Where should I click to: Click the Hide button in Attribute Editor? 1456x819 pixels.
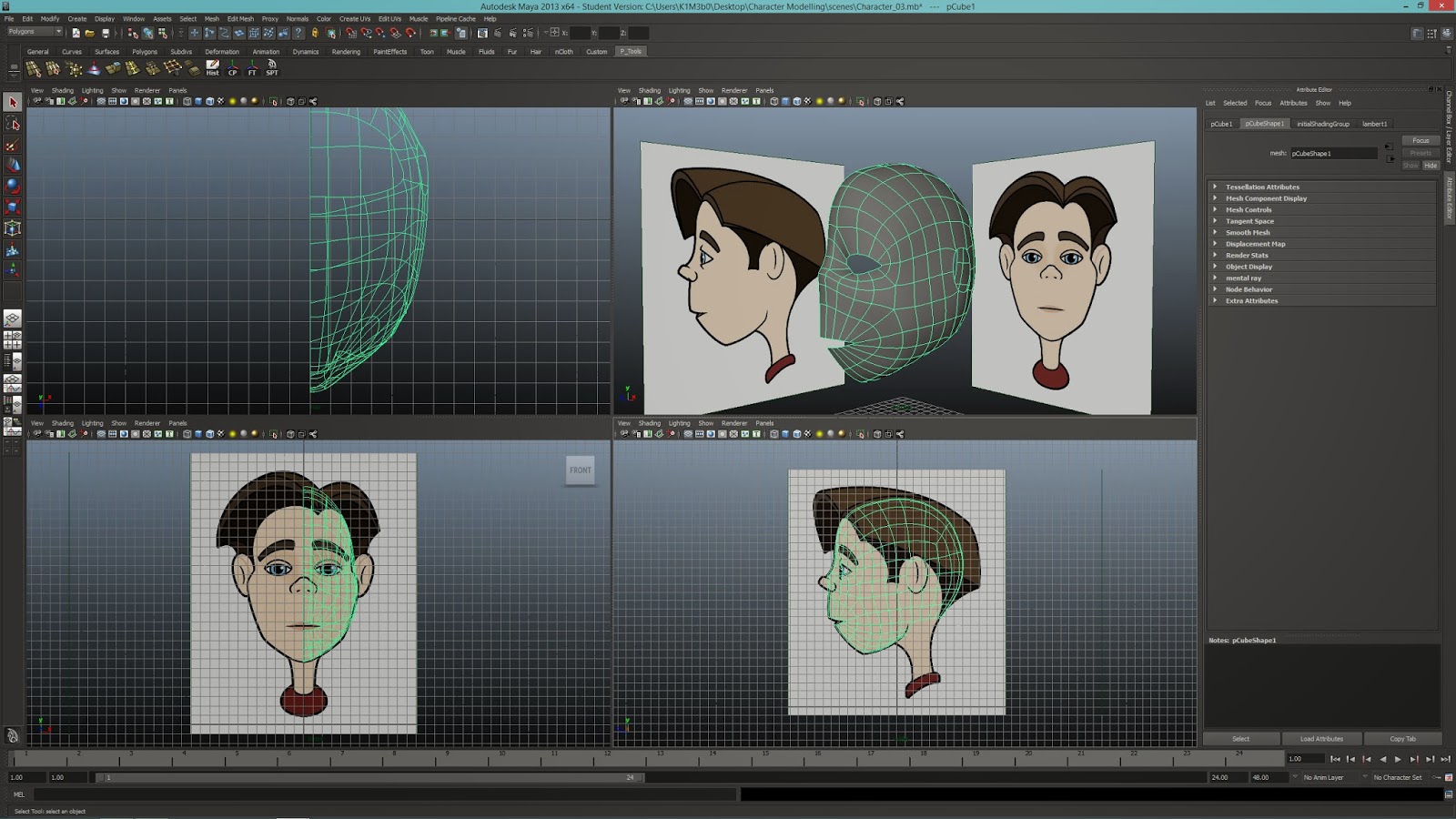(1431, 166)
